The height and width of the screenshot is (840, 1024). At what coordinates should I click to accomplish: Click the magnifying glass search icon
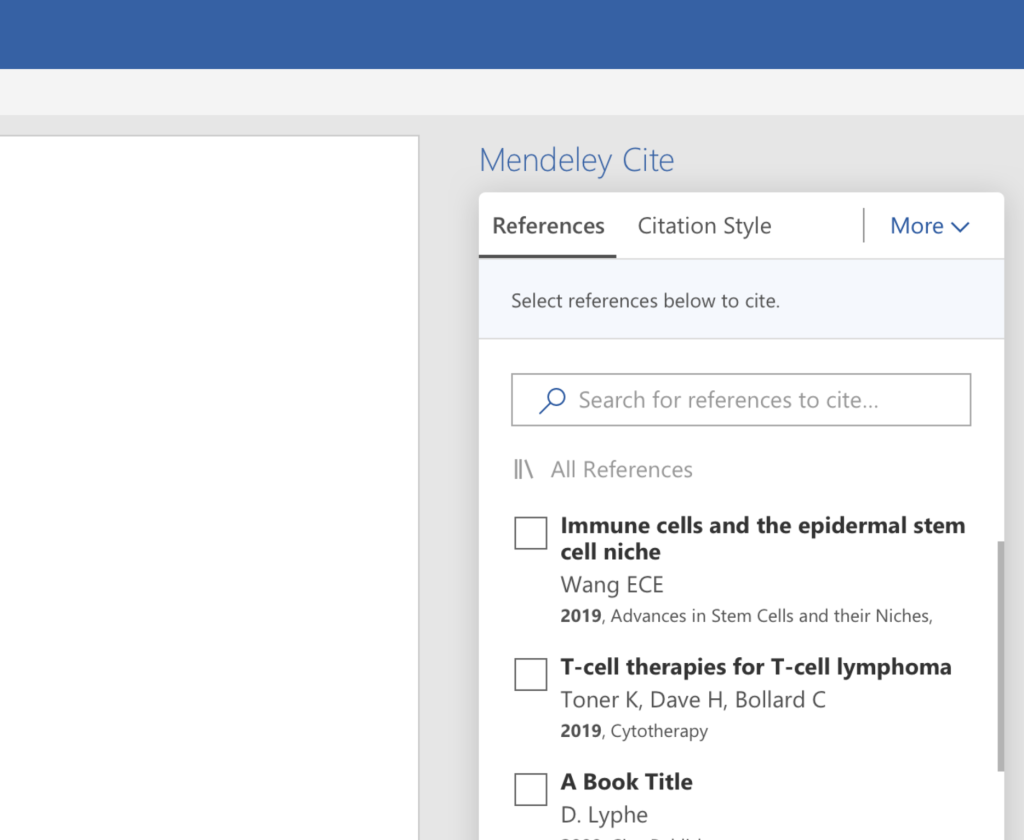tap(550, 399)
